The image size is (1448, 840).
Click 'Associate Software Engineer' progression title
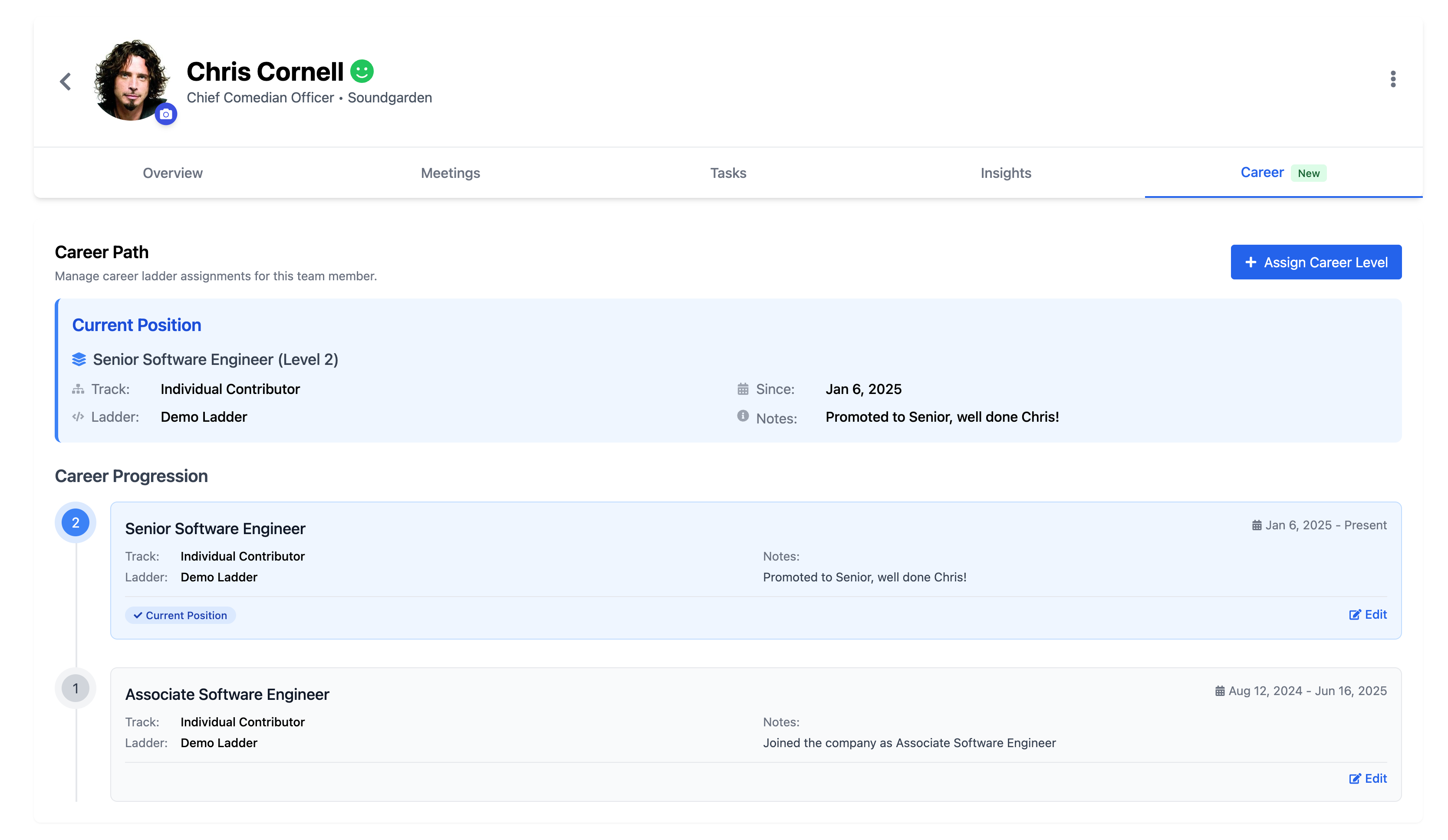point(227,694)
